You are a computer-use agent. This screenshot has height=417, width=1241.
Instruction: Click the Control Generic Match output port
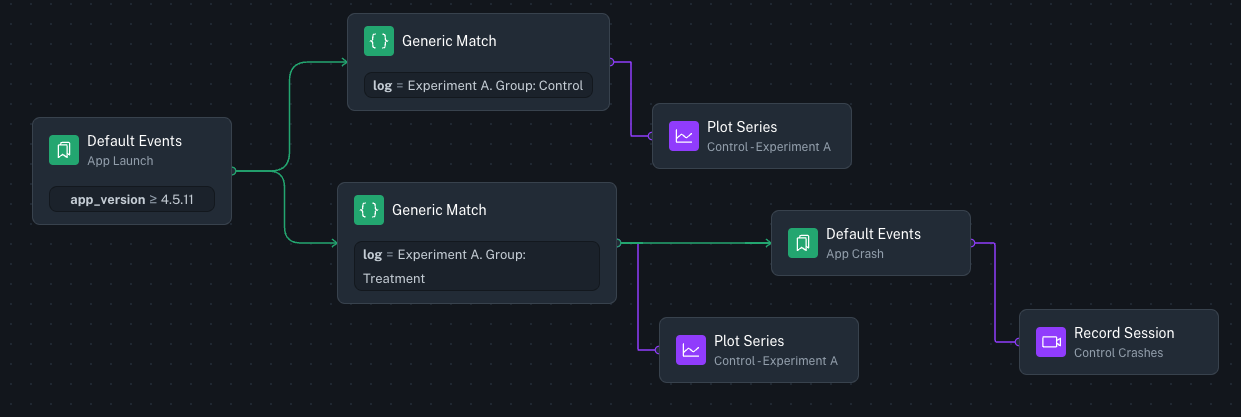click(x=611, y=61)
